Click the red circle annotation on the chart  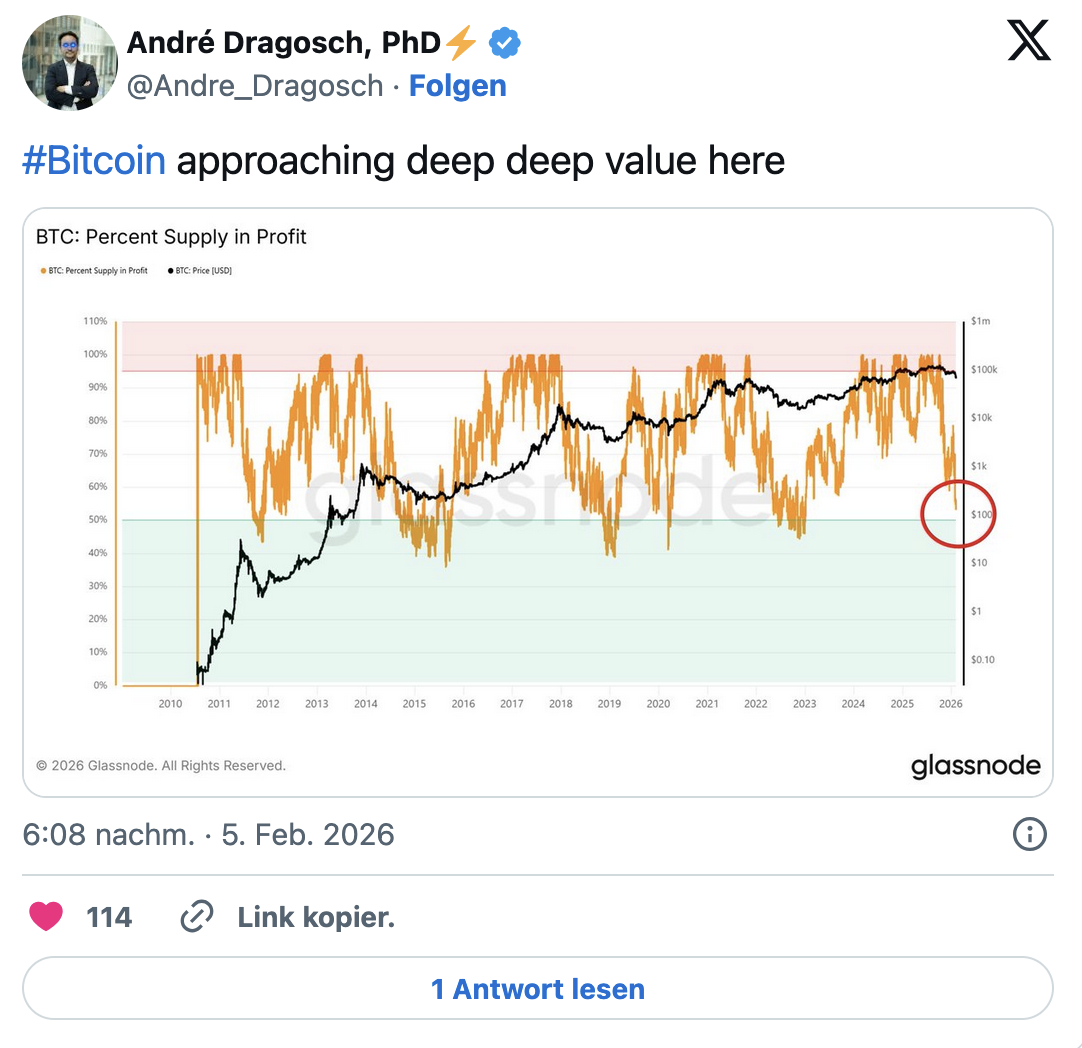point(957,513)
